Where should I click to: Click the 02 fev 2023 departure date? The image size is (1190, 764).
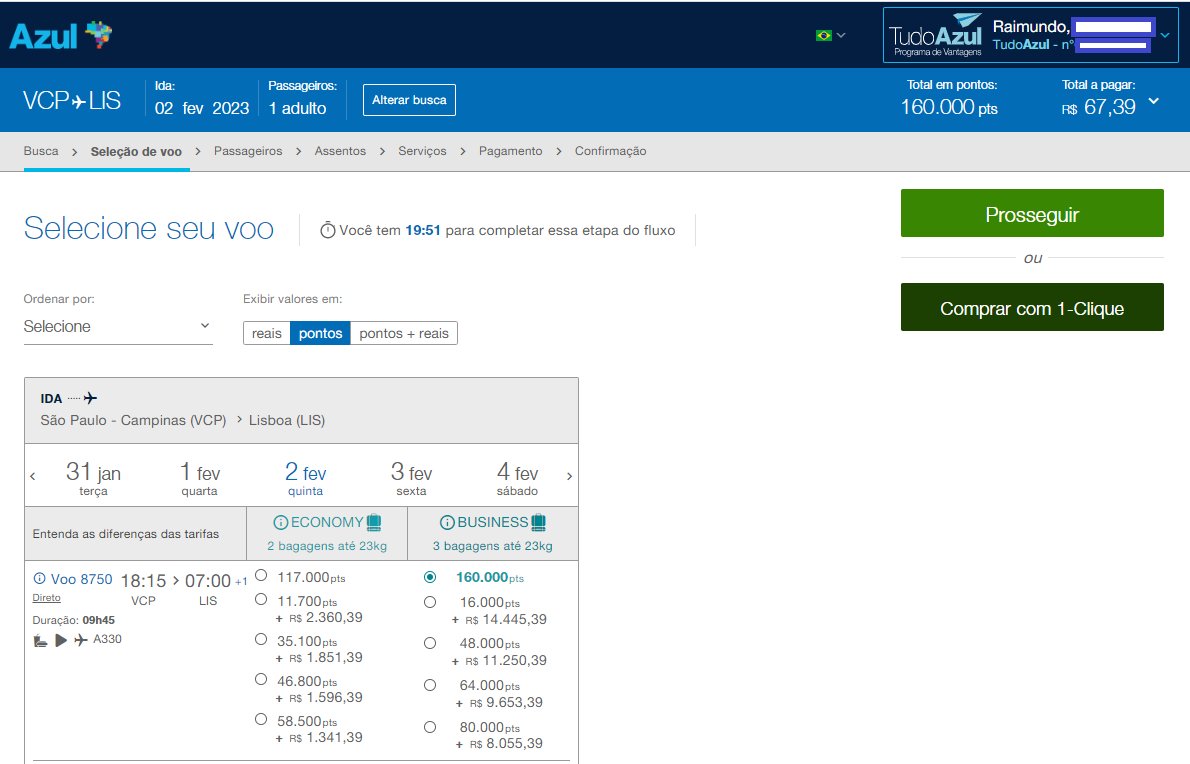click(x=202, y=108)
